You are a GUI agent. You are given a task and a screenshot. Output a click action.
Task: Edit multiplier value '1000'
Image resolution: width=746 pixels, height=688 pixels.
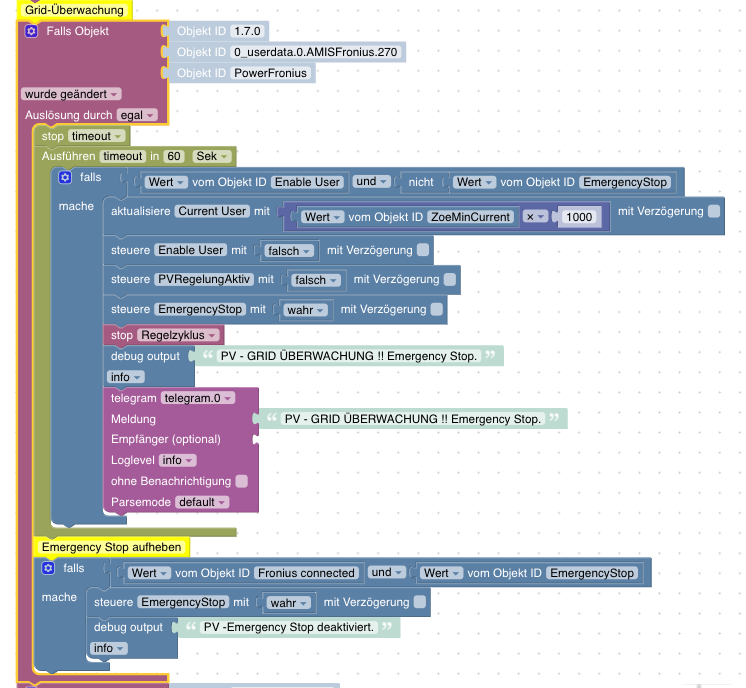579,217
